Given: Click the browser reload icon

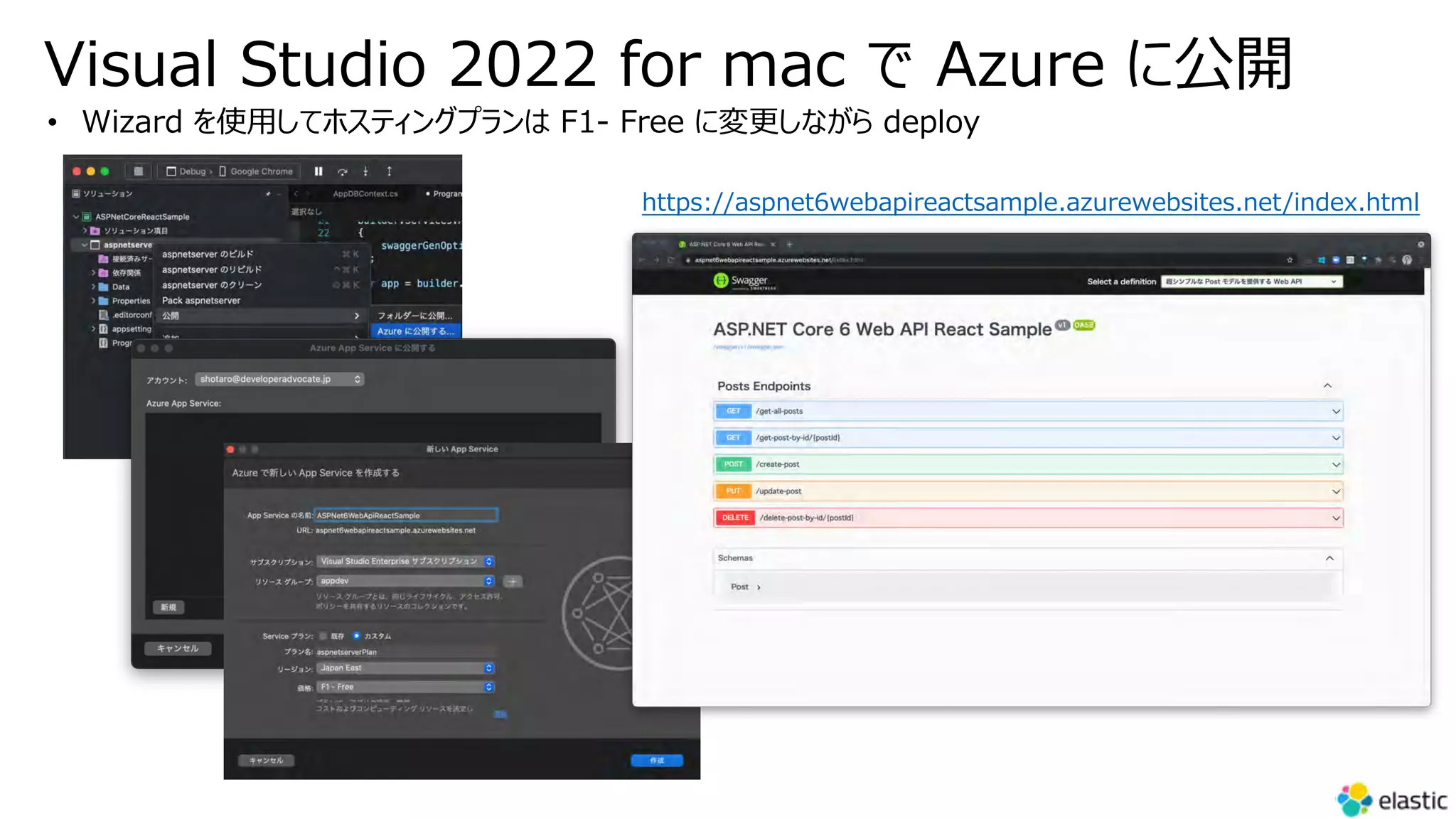Looking at the screenshot, I should (x=670, y=260).
